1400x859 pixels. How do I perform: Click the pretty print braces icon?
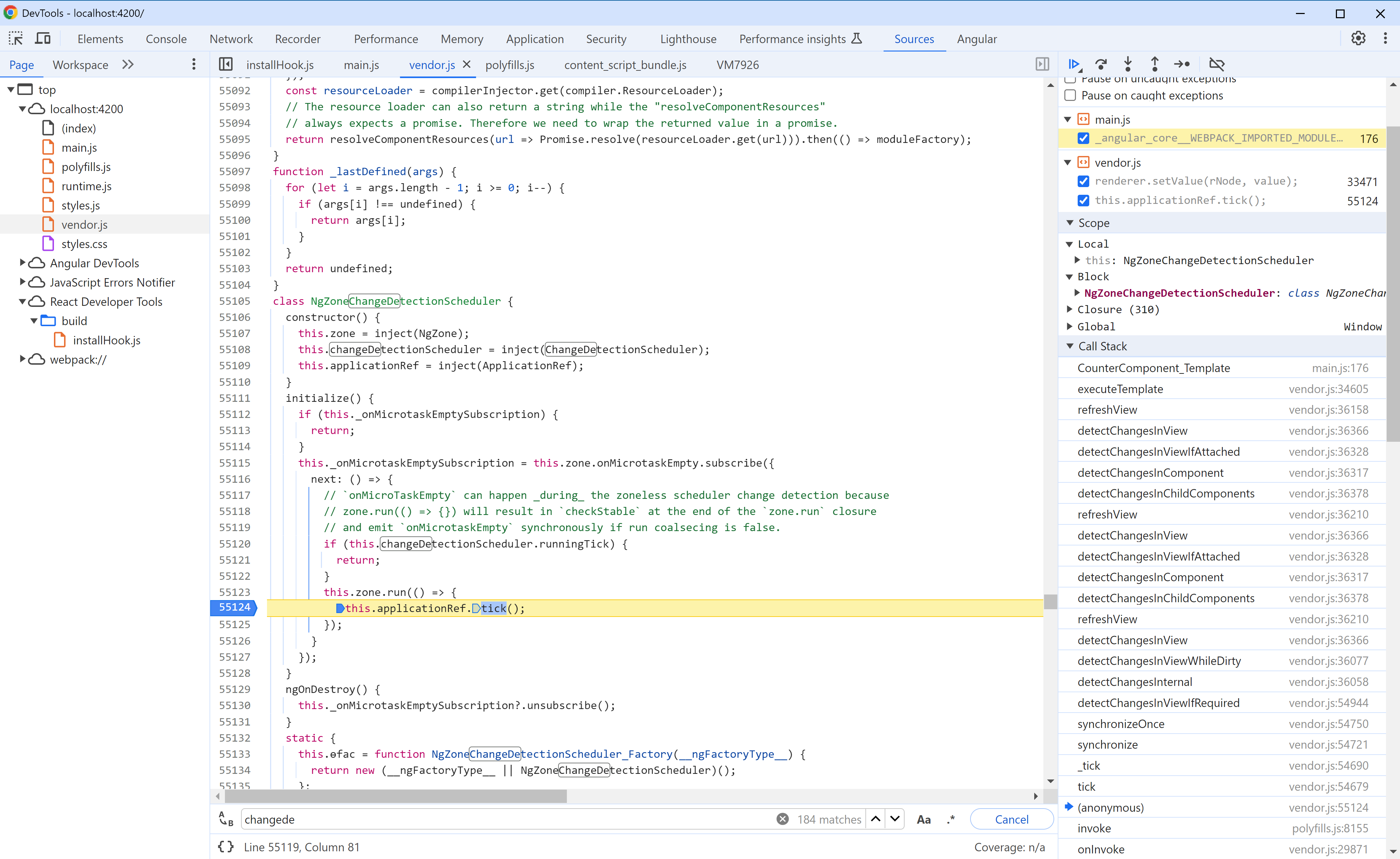click(x=226, y=846)
